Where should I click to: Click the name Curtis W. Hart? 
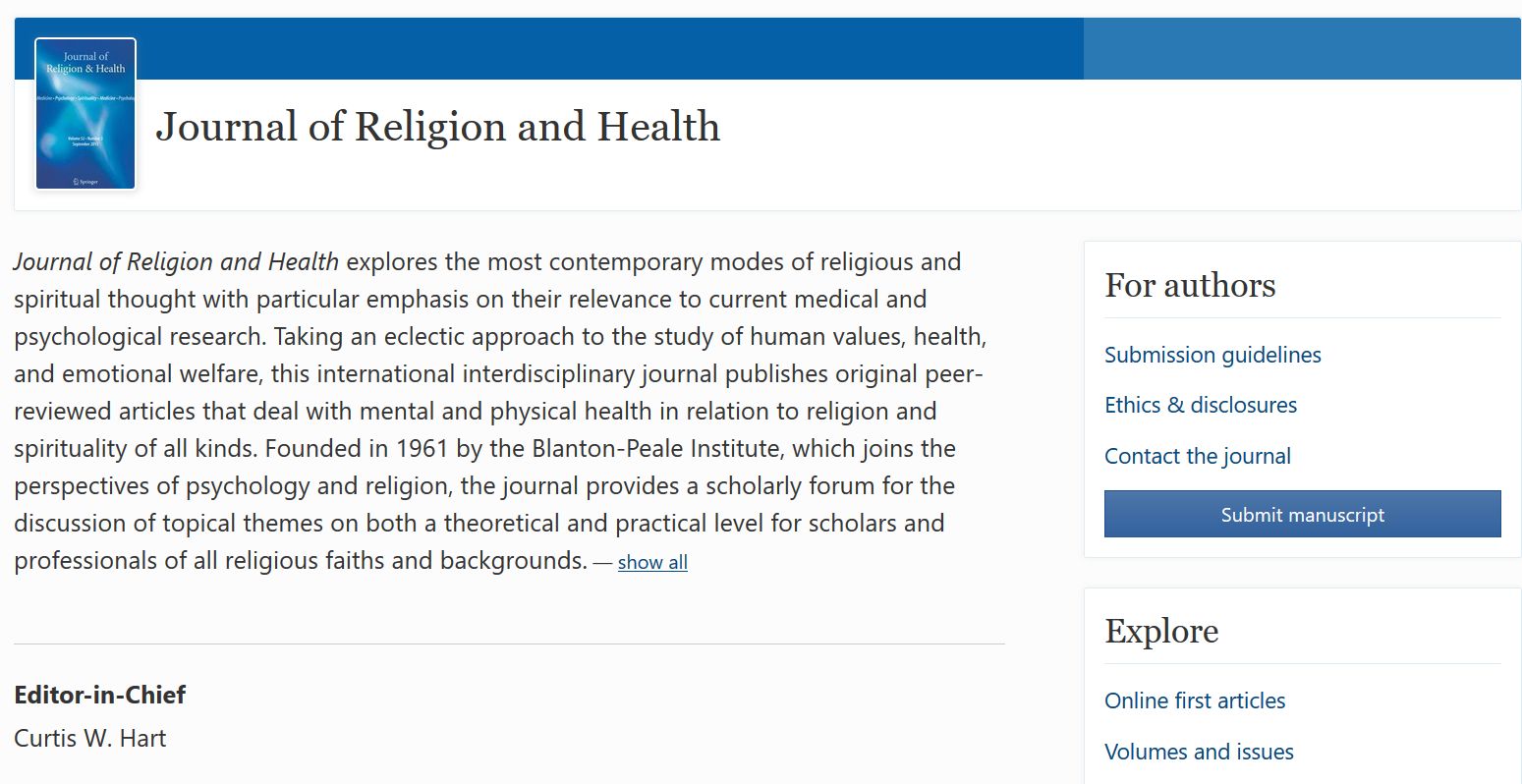tap(90, 738)
